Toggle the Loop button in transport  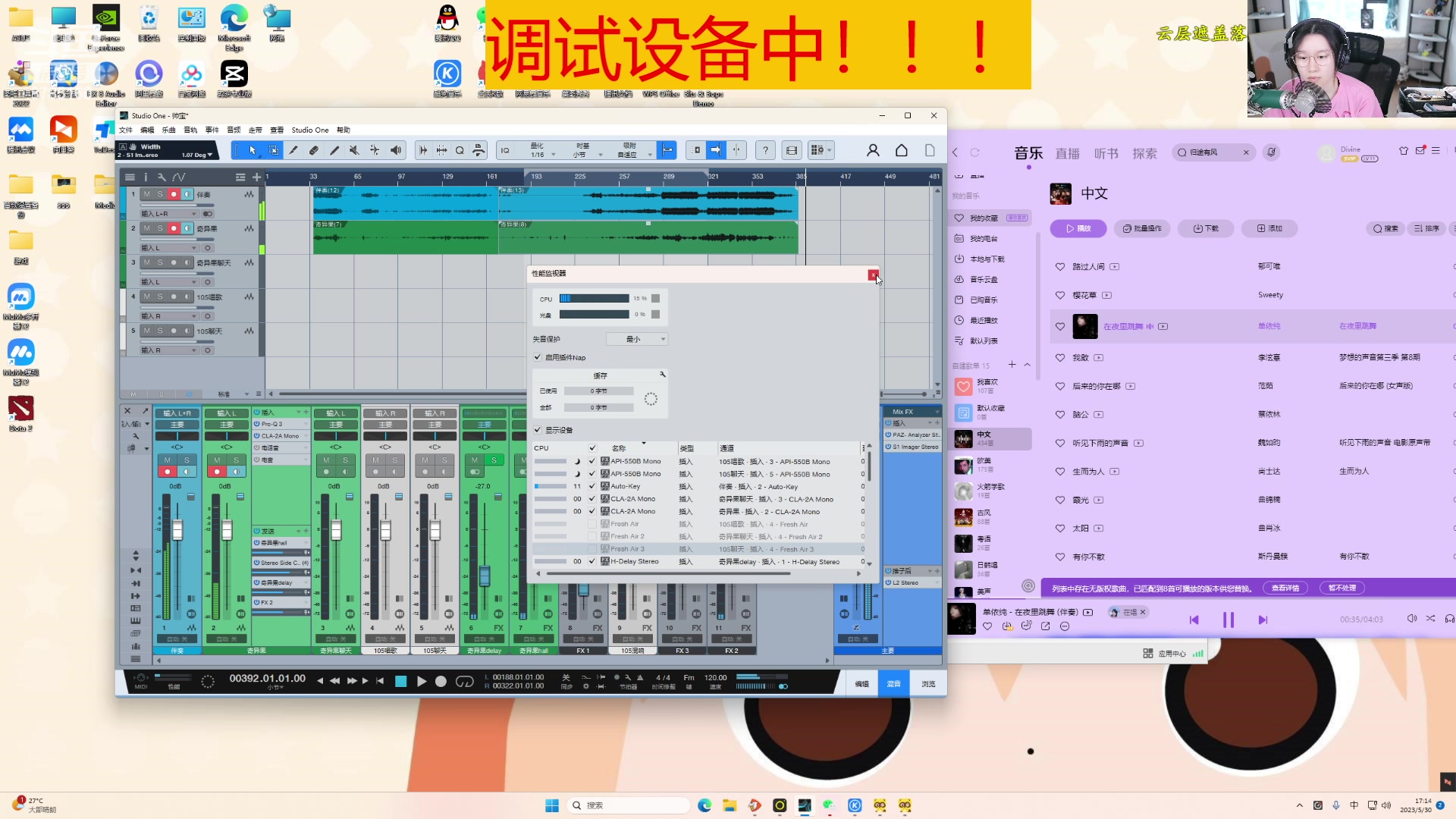pos(464,681)
